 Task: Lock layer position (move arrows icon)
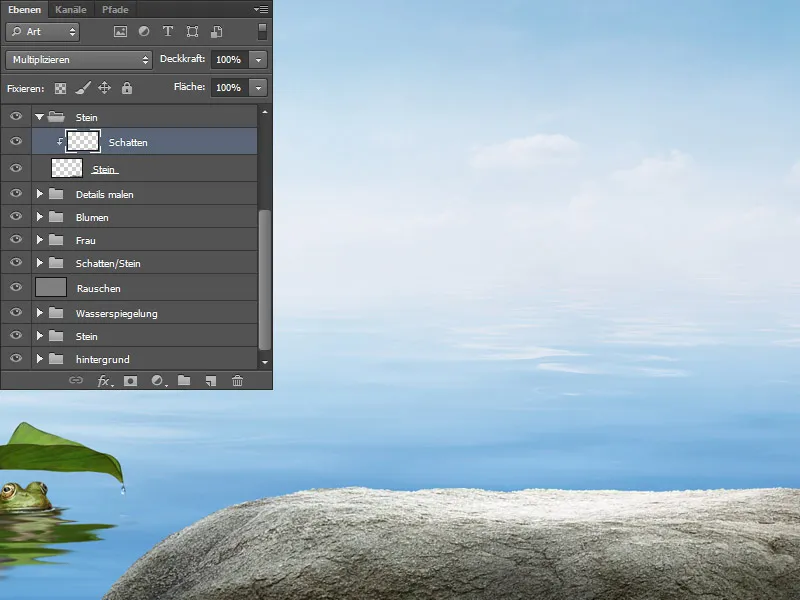[105, 88]
